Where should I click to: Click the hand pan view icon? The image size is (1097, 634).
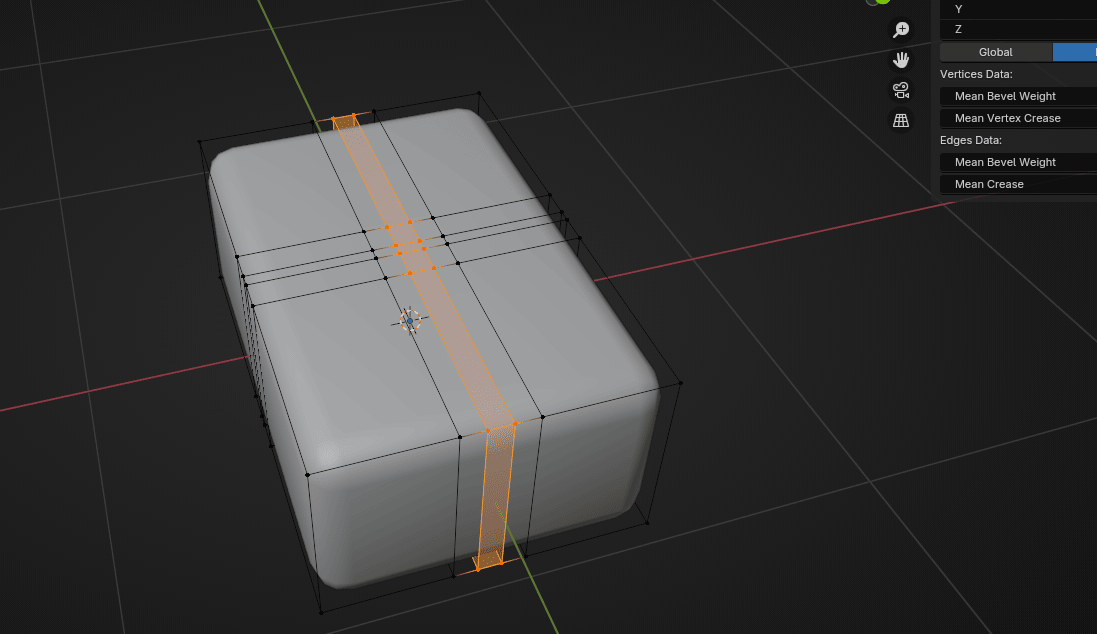click(901, 60)
